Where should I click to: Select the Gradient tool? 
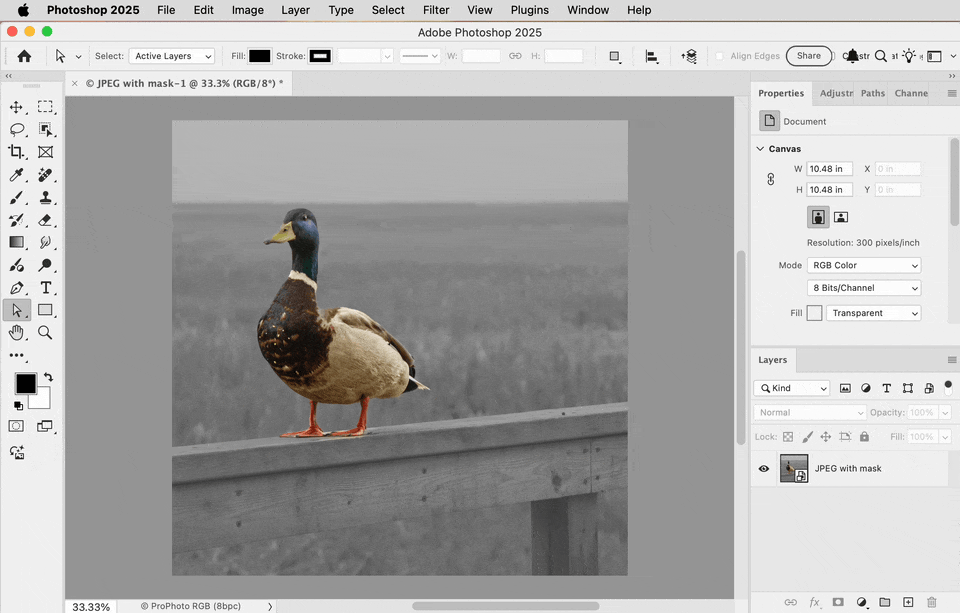[x=16, y=242]
